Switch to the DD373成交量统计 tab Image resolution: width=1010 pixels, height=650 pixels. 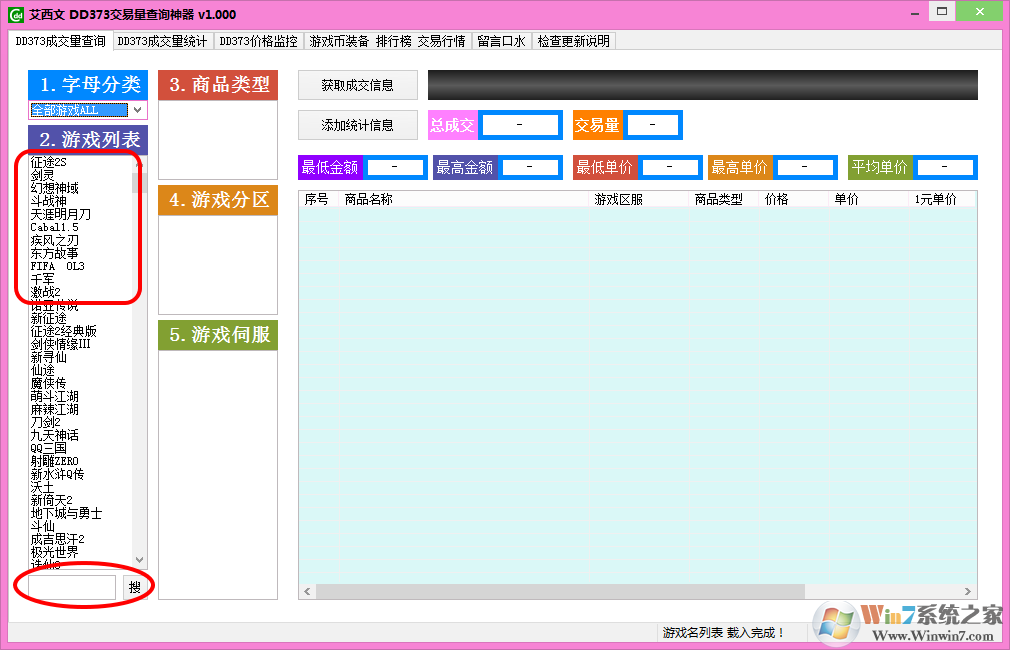[x=162, y=41]
